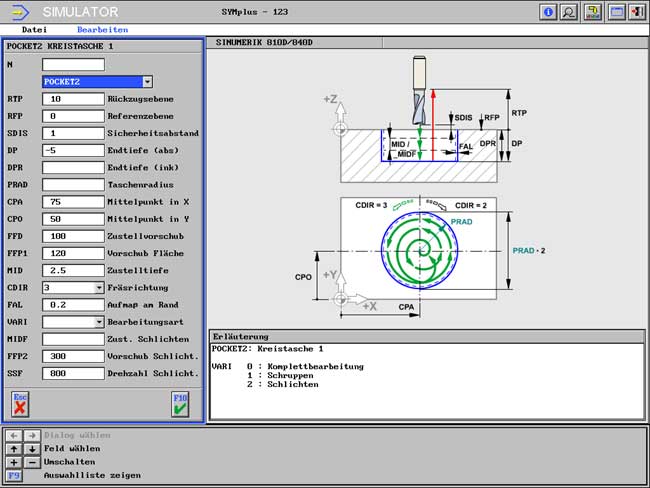Expand the CDIR Fräsrichtung dropdown
This screenshot has height=488, width=650.
[x=98, y=287]
